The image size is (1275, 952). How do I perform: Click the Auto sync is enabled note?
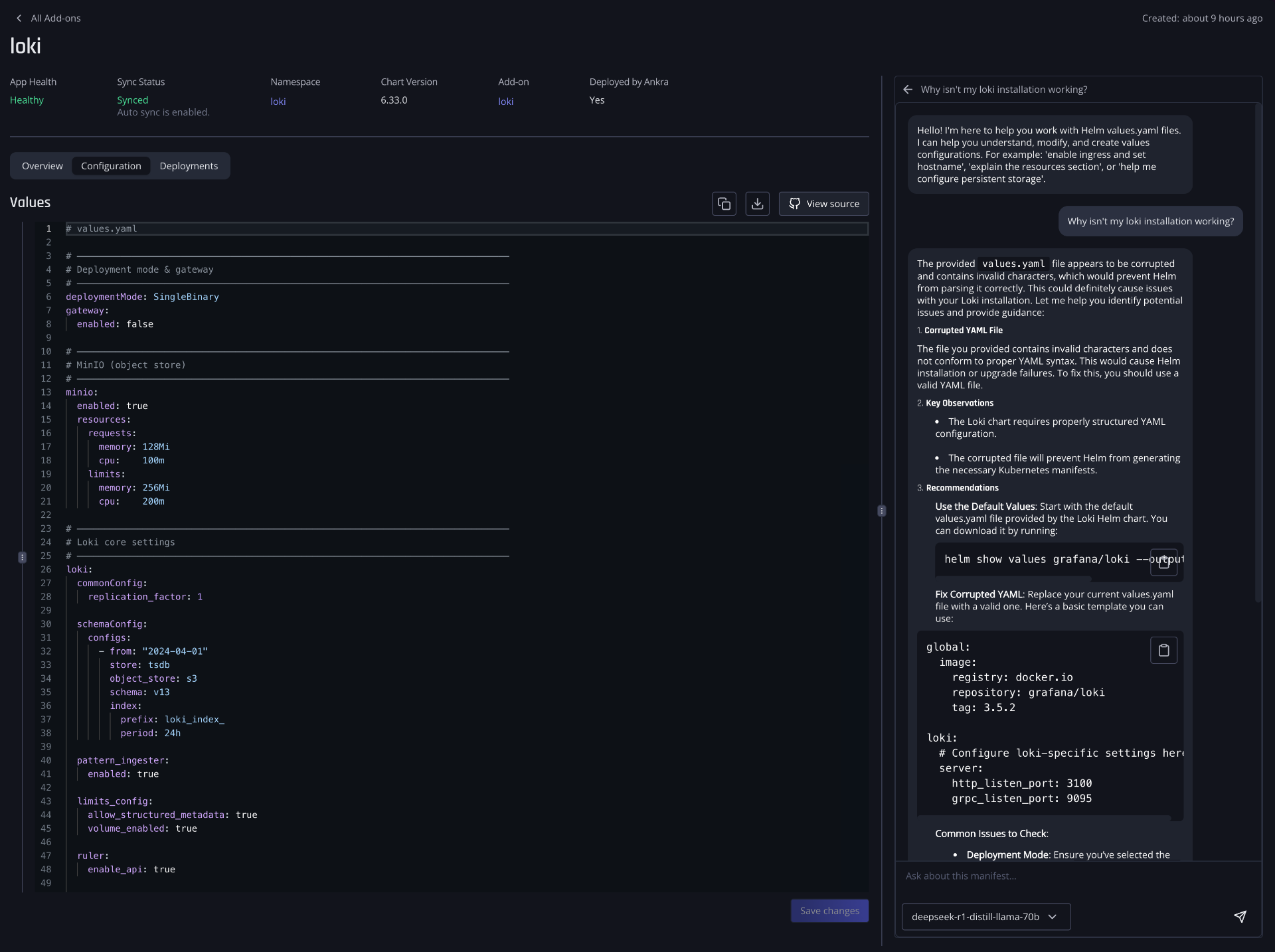(163, 112)
